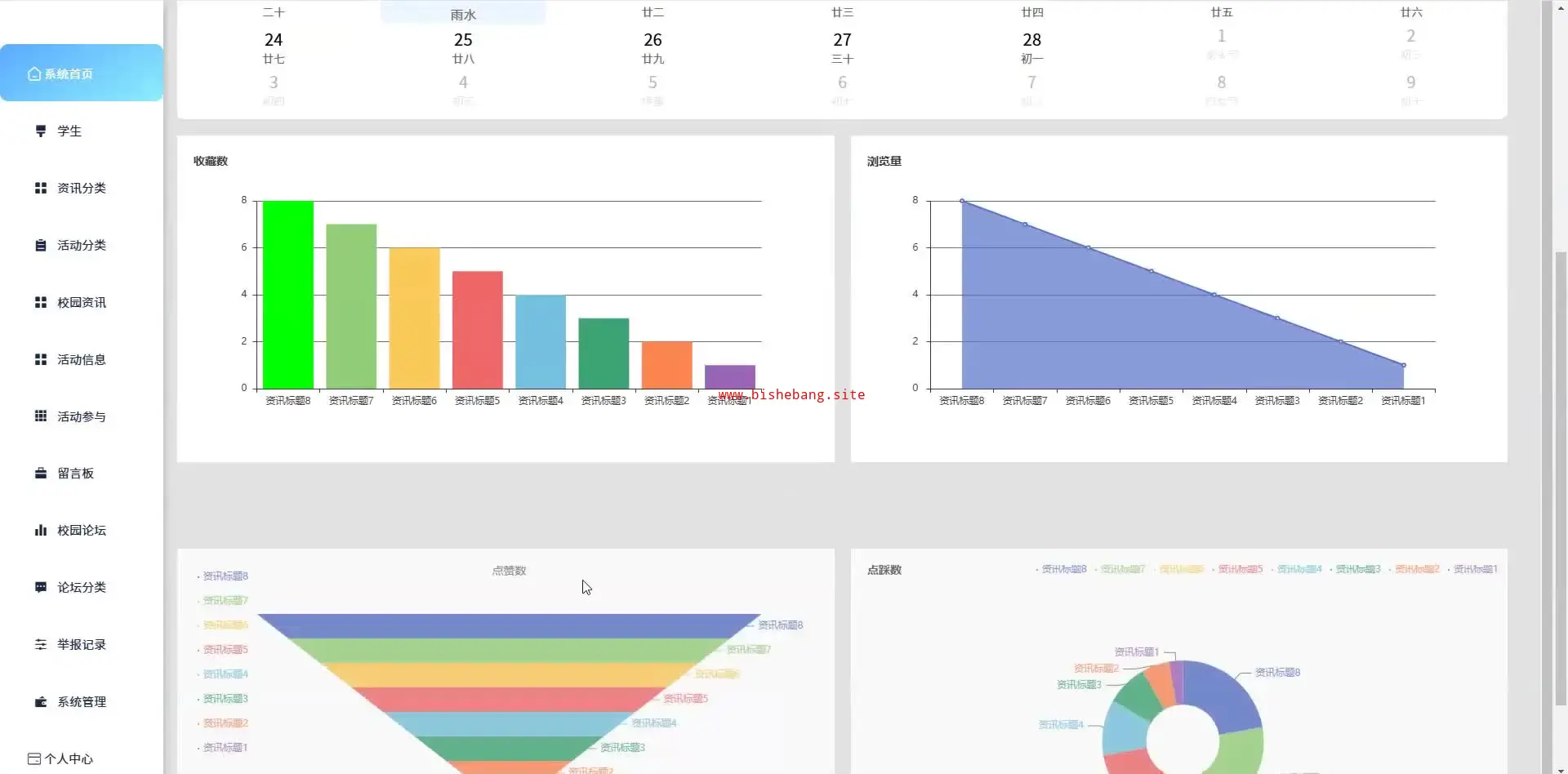The image size is (1568, 774).
Task: Pick the greyed-out calendar date 3
Action: (274, 90)
